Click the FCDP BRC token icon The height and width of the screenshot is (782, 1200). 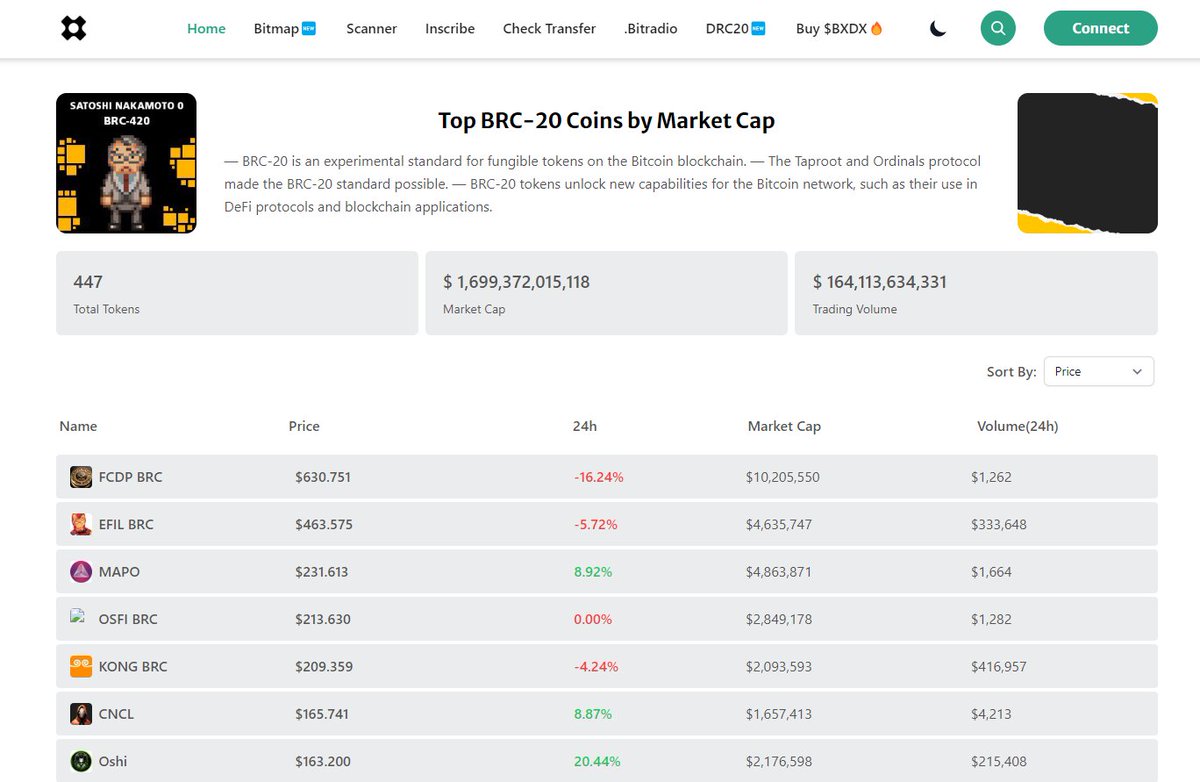tap(81, 477)
